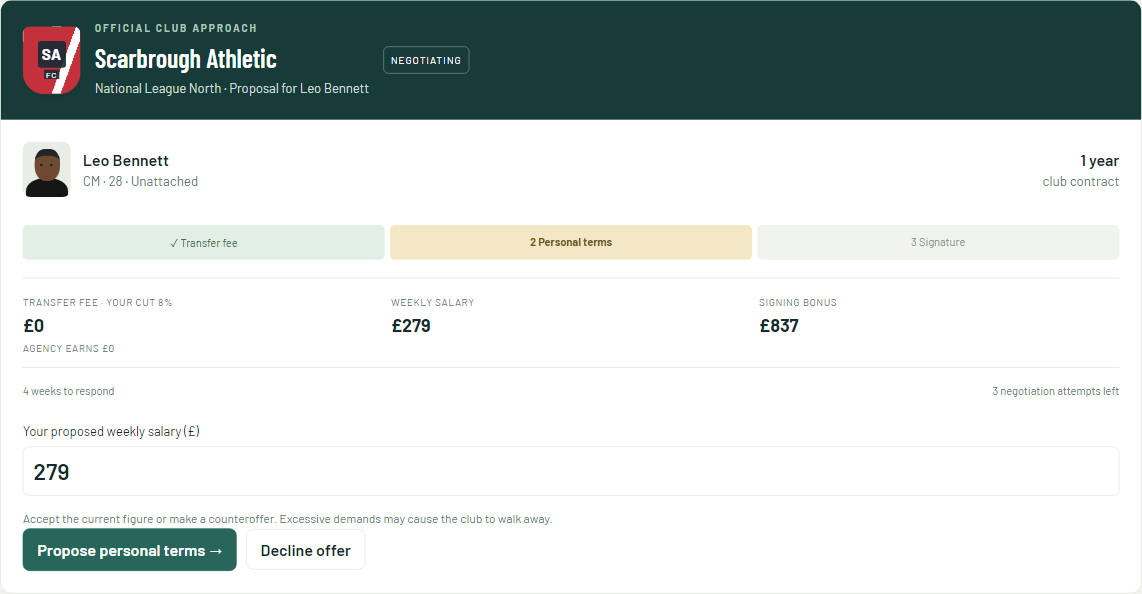The width and height of the screenshot is (1142, 594).
Task: Click the Scarbrough Athletic club crest
Action: pos(52,60)
